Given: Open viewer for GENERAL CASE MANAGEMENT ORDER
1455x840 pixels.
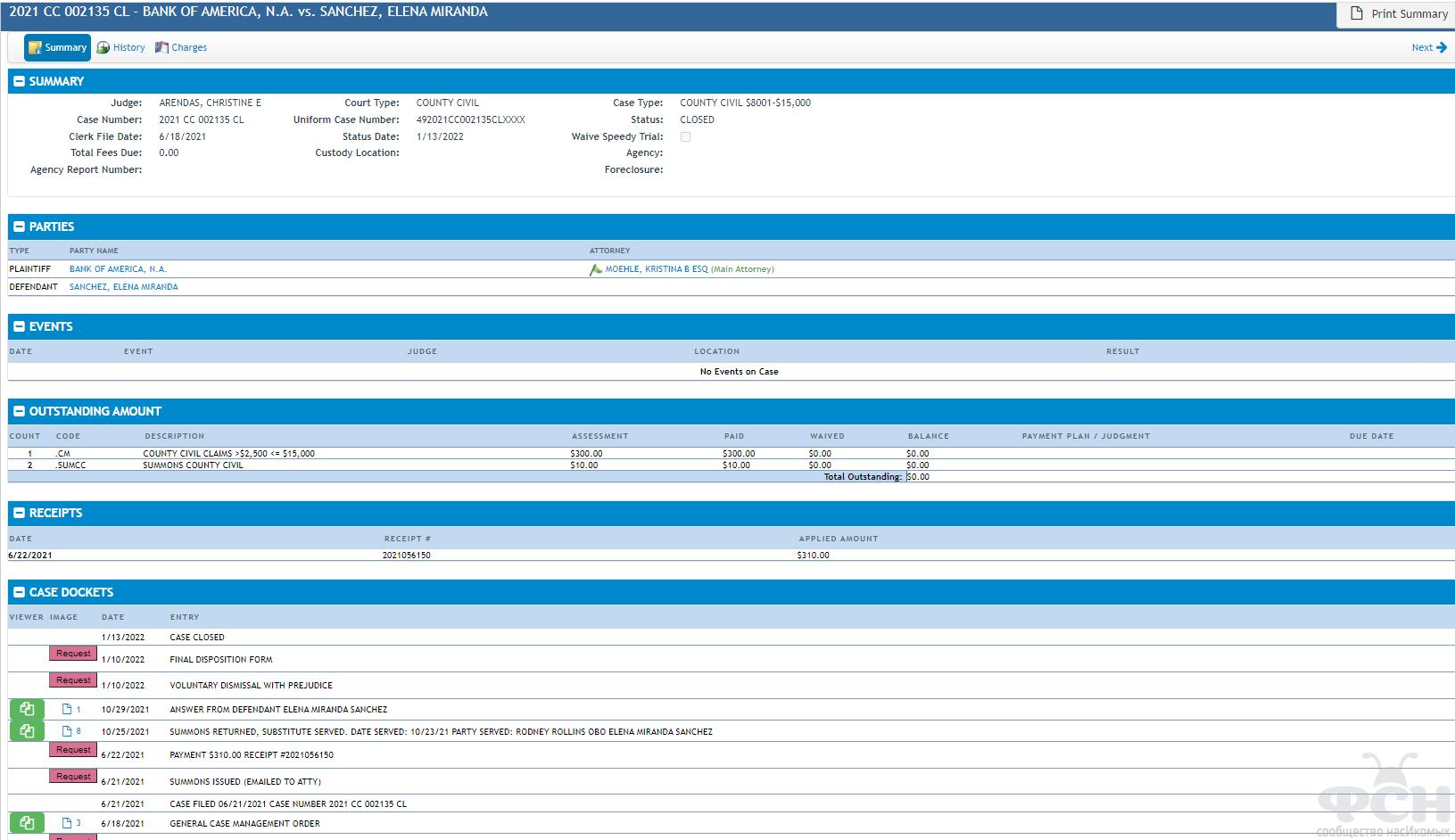Looking at the screenshot, I should coord(27,823).
